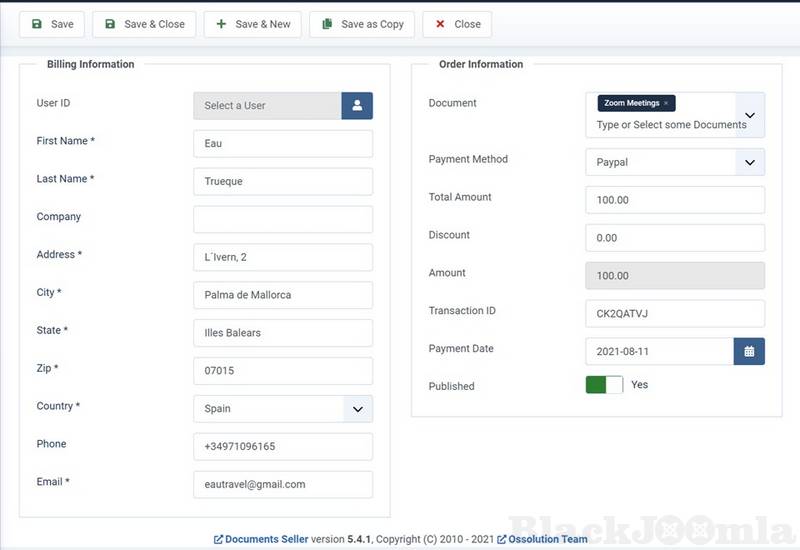Toggle the Published switch off
800x550 pixels.
[604, 385]
